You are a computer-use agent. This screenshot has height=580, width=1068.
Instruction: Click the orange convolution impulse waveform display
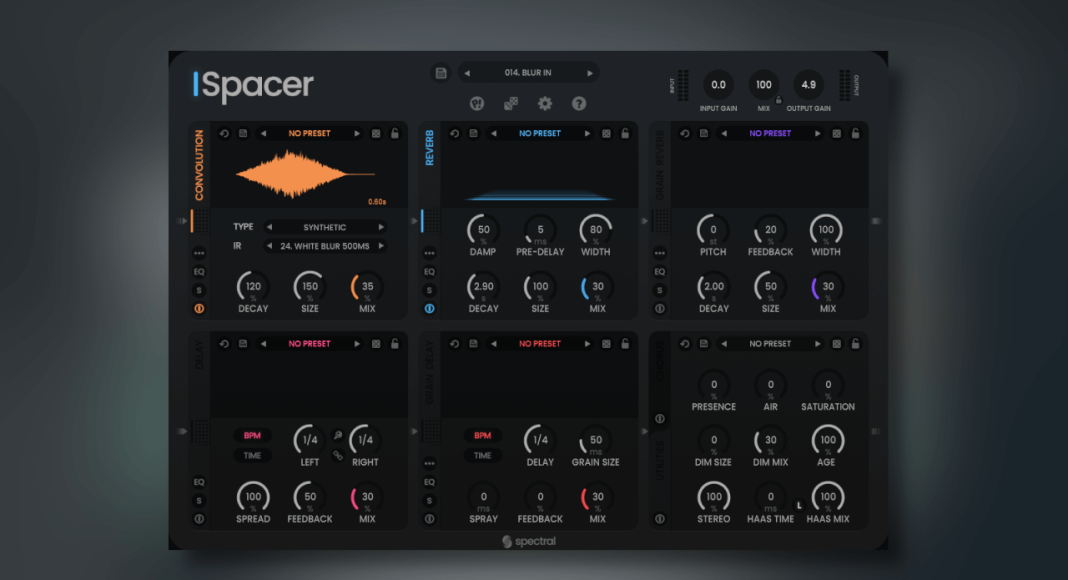coord(305,175)
